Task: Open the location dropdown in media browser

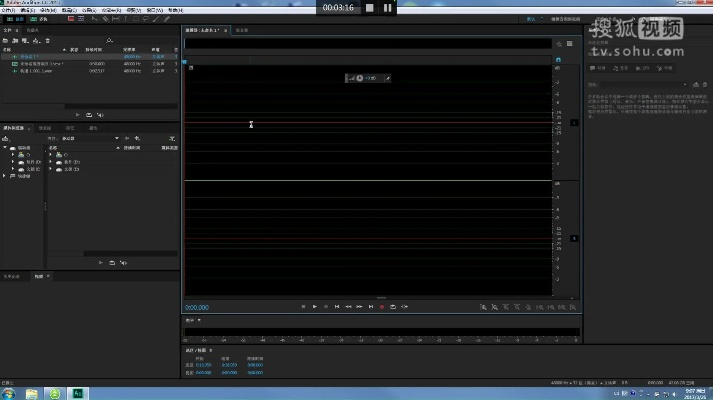Action: click(117, 138)
